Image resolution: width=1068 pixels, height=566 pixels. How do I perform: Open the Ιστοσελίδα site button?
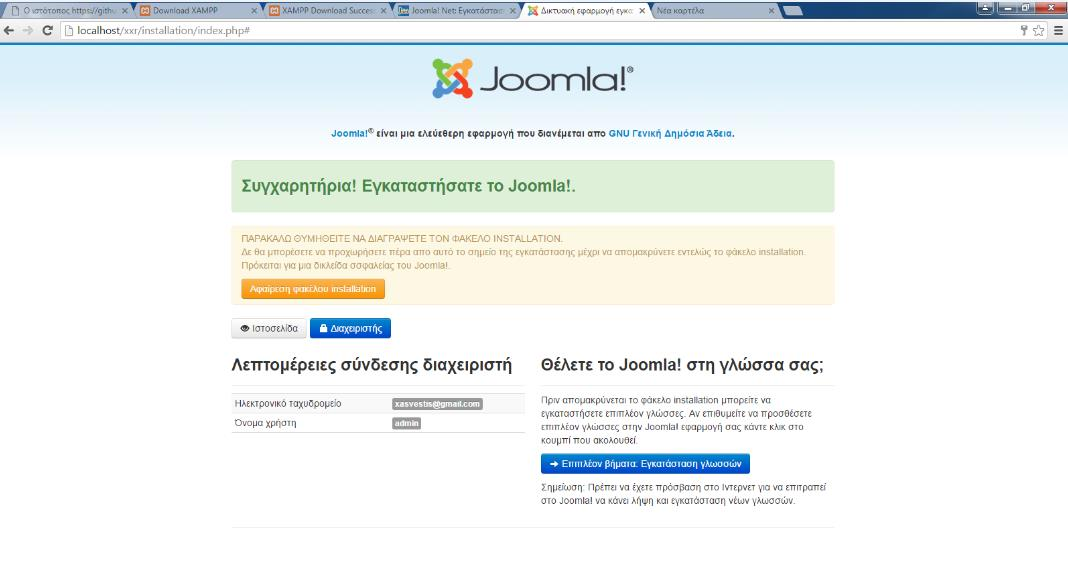coord(268,328)
